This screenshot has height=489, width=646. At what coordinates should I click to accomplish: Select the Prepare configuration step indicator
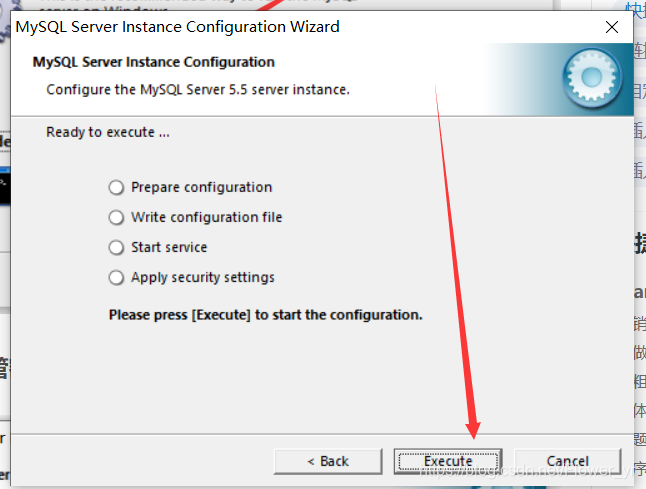click(116, 187)
